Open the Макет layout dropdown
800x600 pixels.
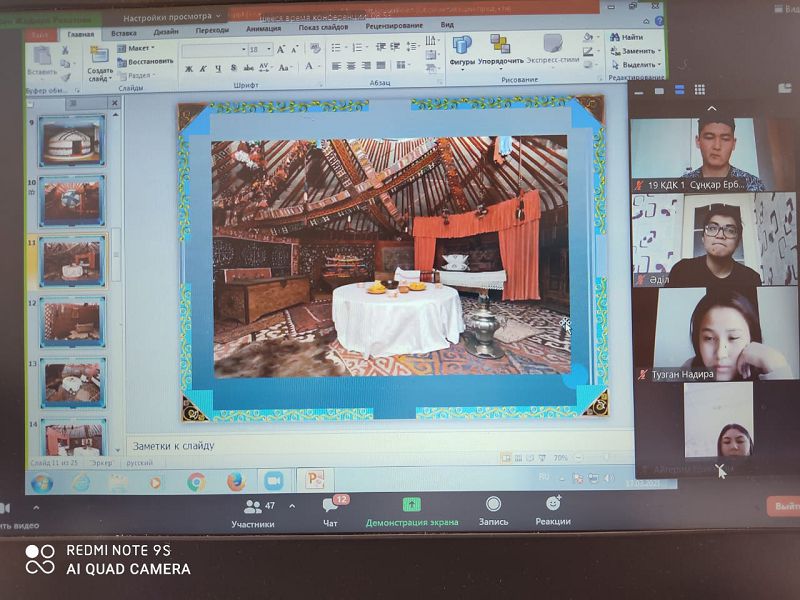(136, 48)
